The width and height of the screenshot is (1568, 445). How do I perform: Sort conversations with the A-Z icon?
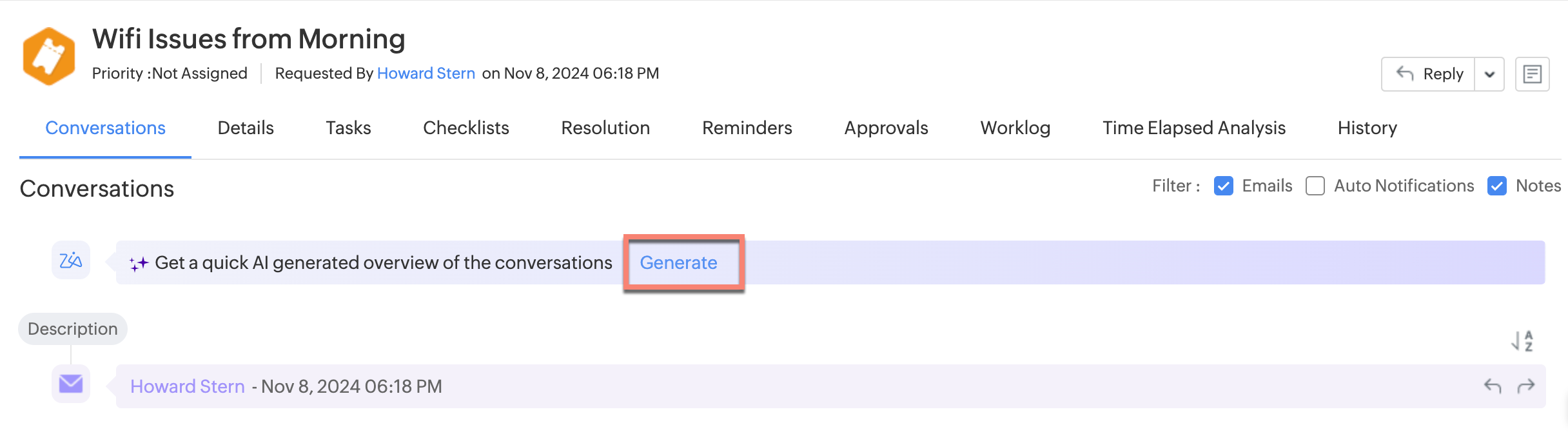[x=1522, y=341]
